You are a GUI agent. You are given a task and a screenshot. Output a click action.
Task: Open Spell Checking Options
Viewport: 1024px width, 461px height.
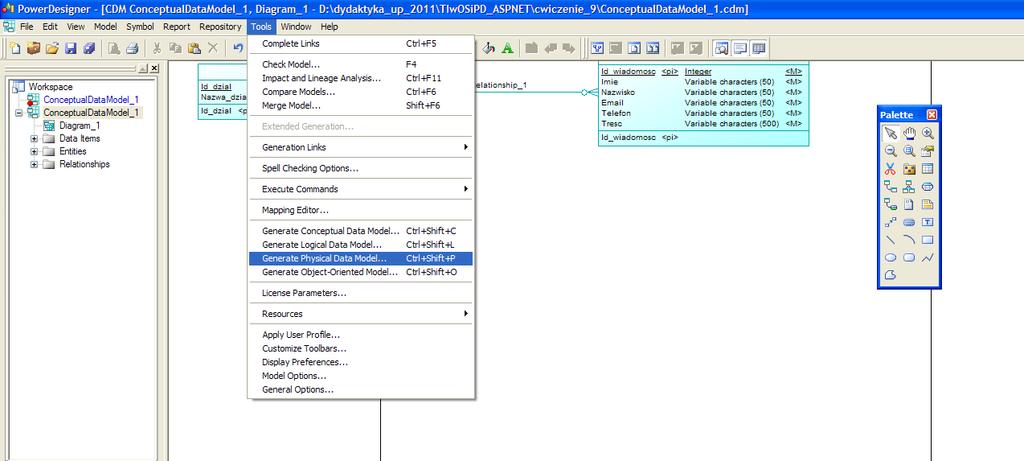(361, 168)
